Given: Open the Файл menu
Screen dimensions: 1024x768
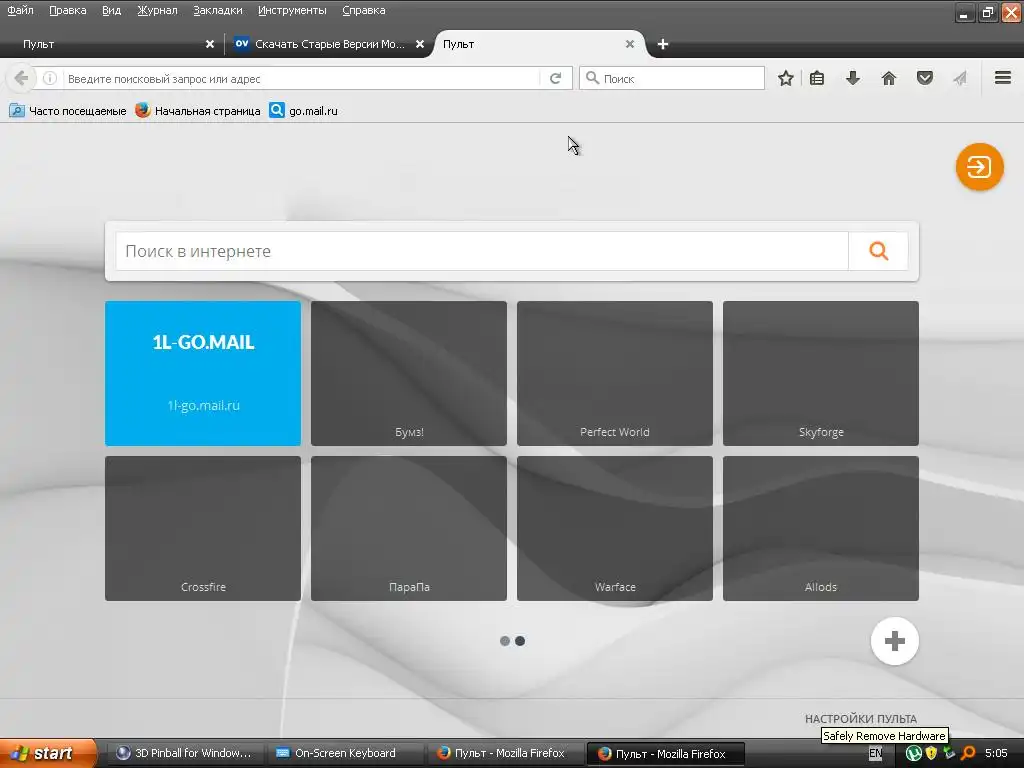Looking at the screenshot, I should click(20, 10).
